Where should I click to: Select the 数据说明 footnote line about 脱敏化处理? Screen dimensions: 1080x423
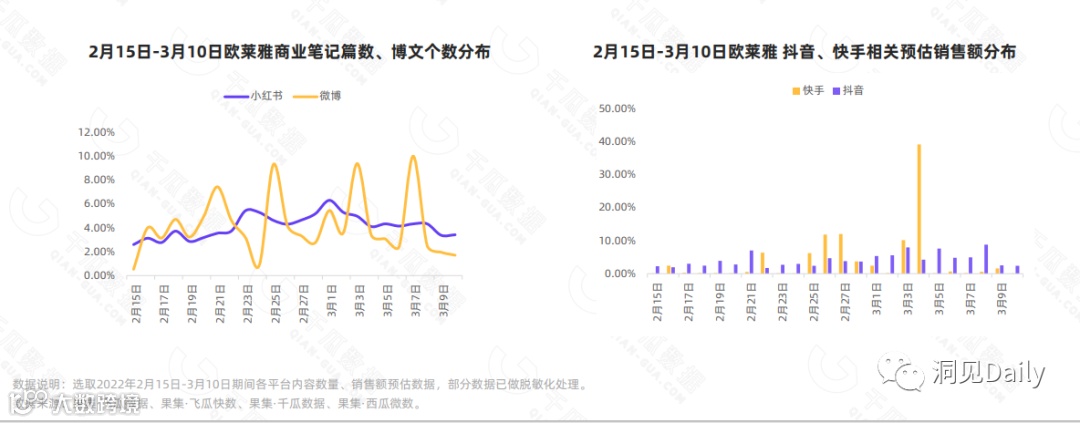point(299,384)
